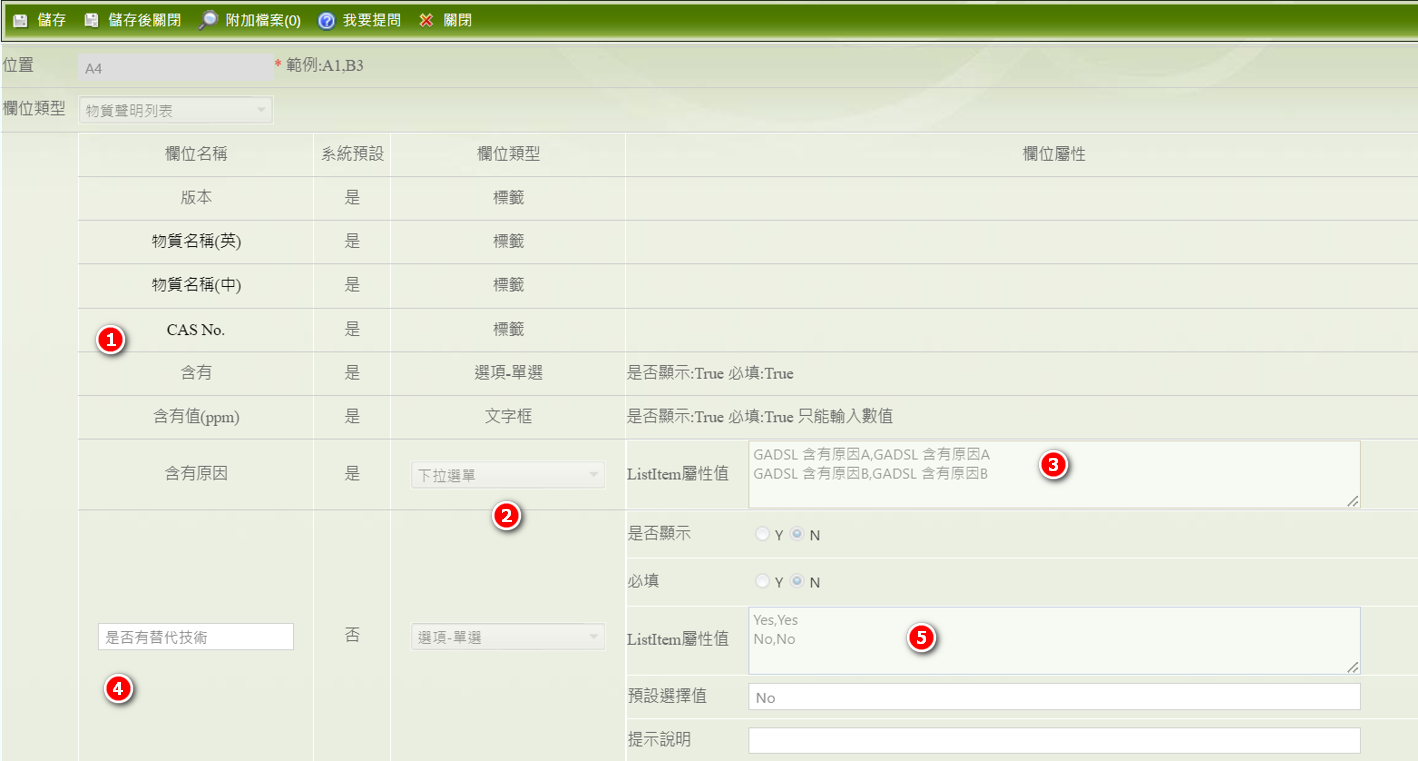Open the 選項-單選 type dropdown
Screen dimensions: 1418x761
point(508,637)
